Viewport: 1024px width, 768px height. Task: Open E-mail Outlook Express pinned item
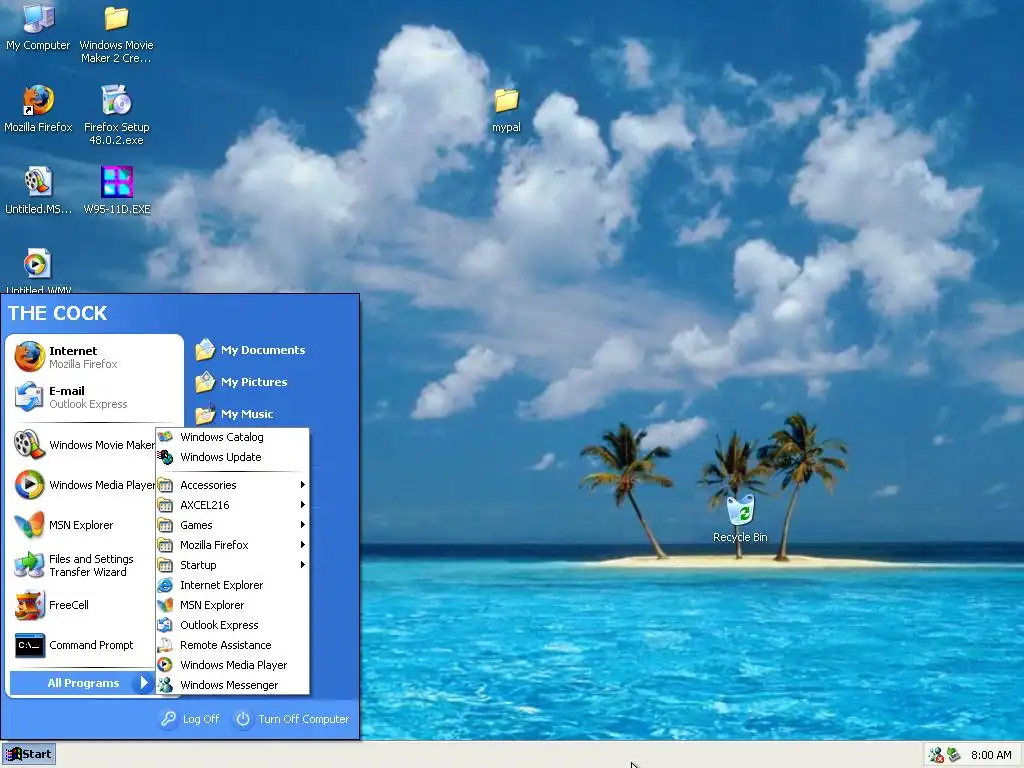[x=95, y=397]
